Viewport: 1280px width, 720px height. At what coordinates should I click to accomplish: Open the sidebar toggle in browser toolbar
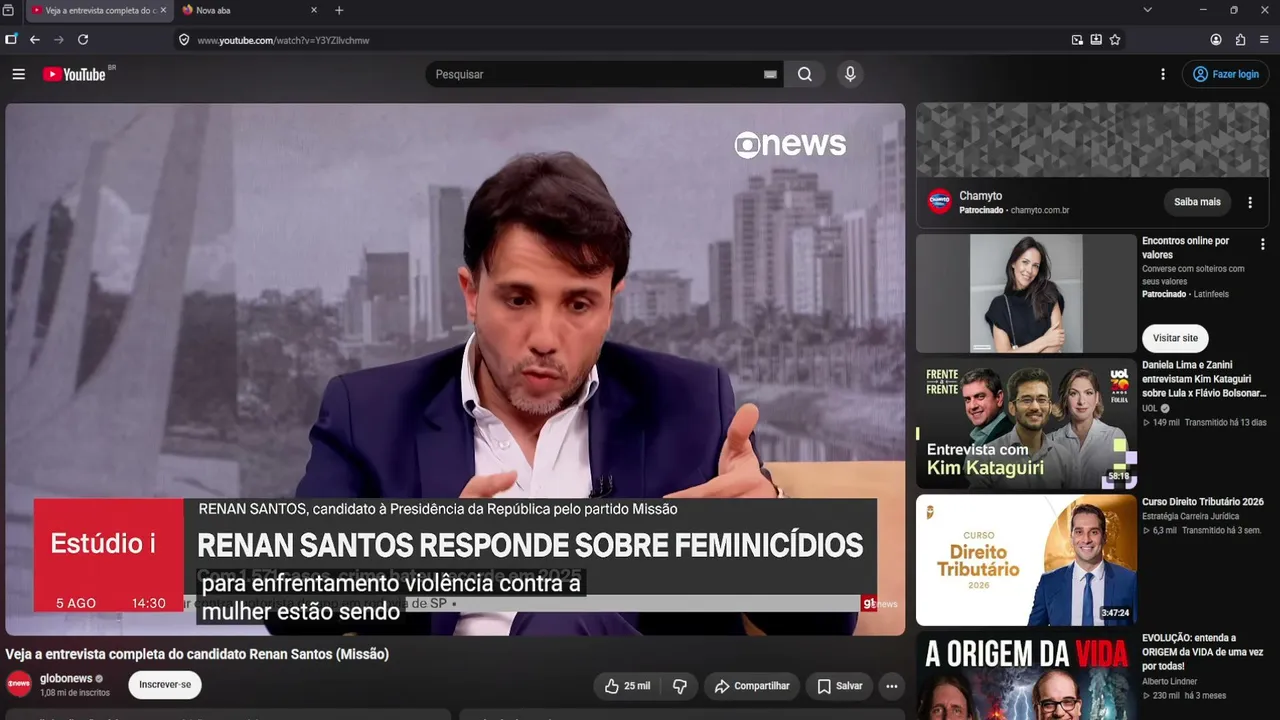coord(11,40)
